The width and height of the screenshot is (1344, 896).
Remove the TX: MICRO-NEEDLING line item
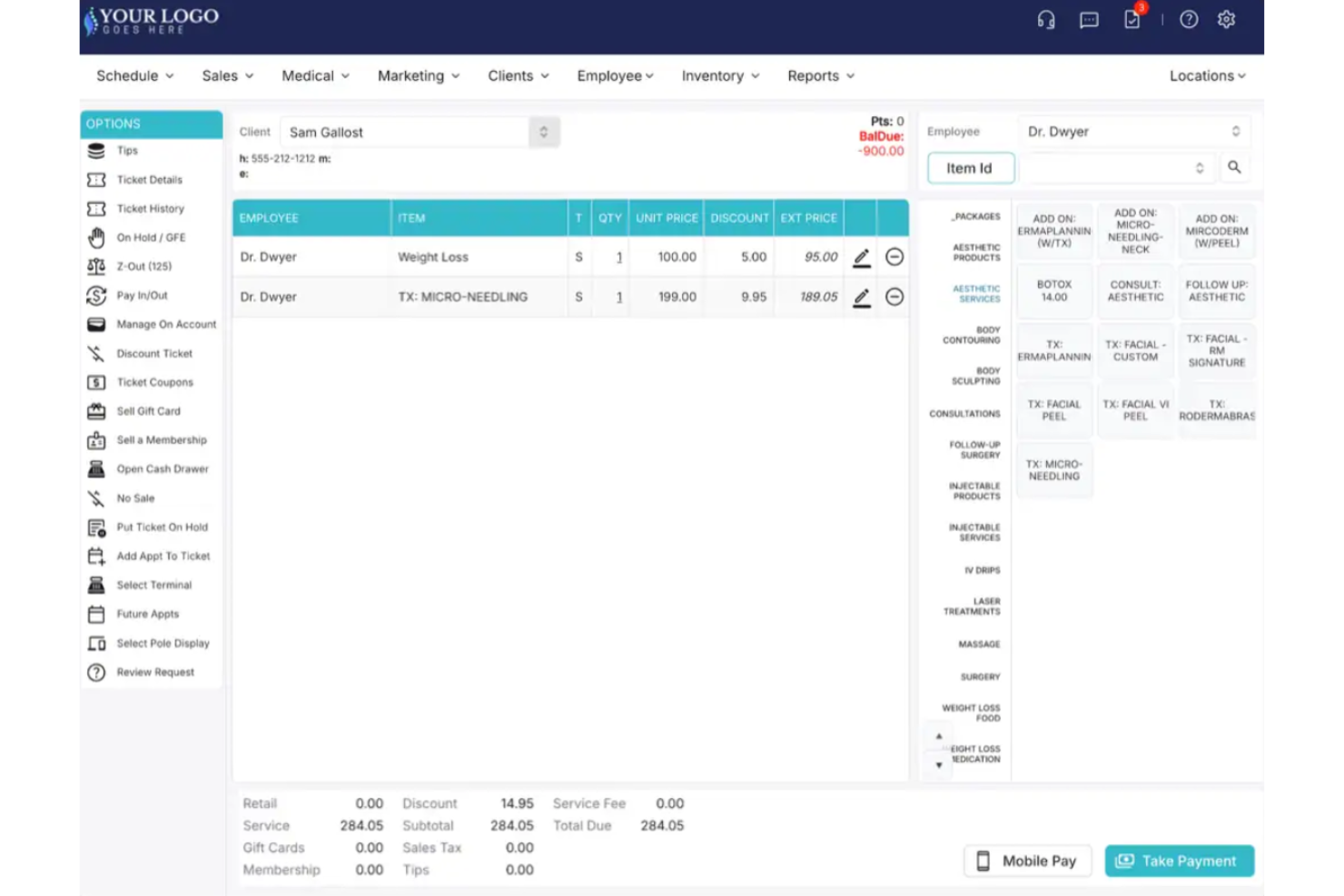[x=894, y=297]
